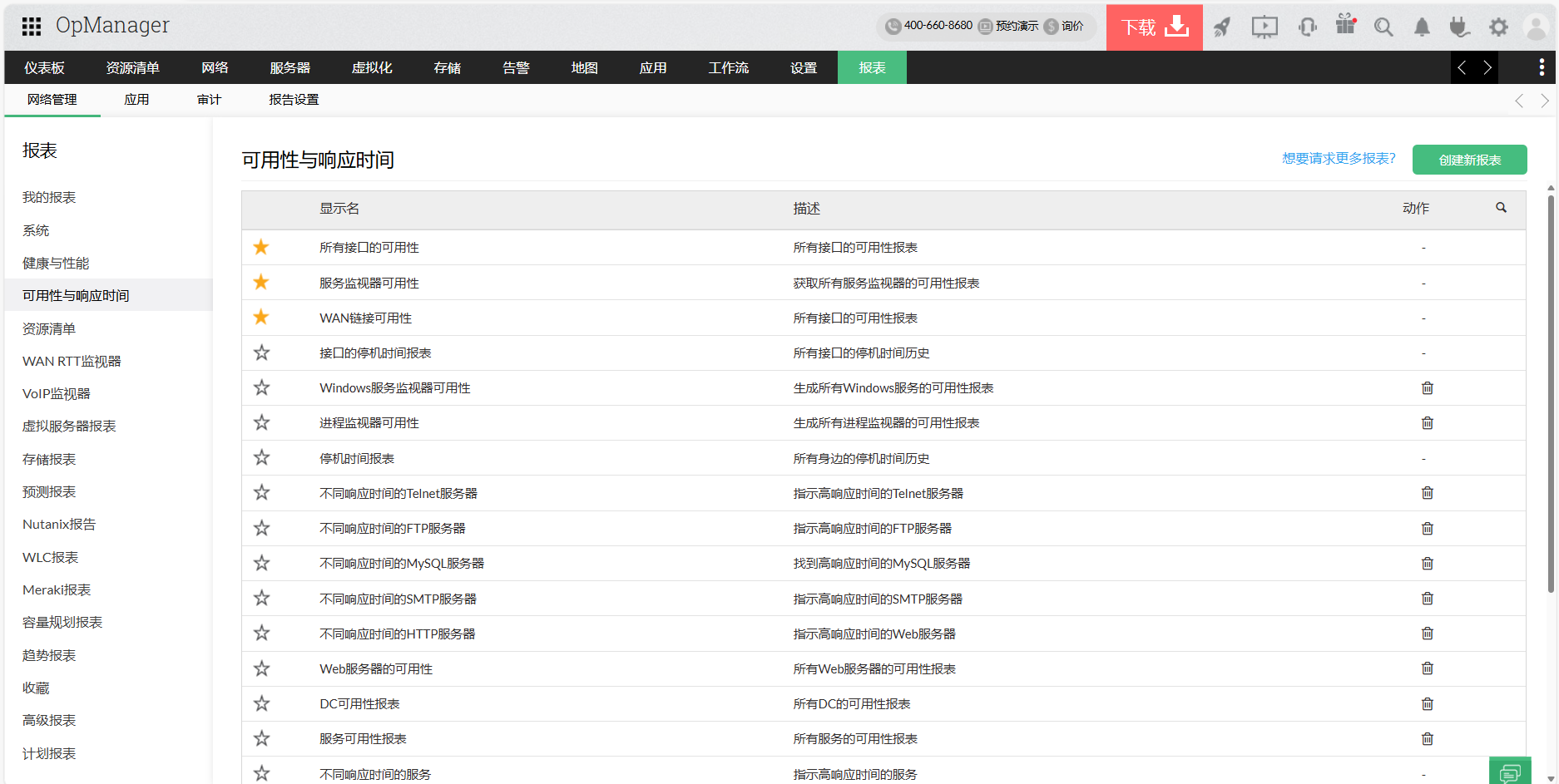Select 健康与性能 in the sidebar
Screen dimensions: 1559x784
(56, 264)
